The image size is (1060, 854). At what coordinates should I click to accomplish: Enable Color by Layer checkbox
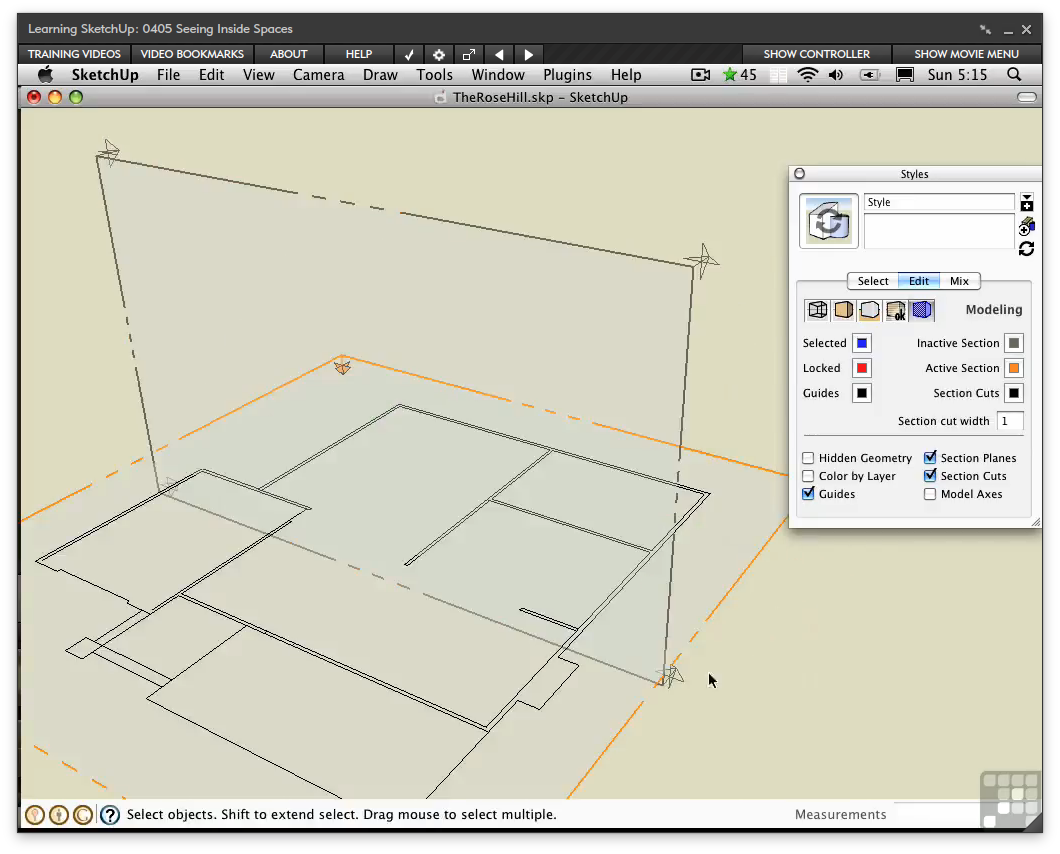point(808,476)
